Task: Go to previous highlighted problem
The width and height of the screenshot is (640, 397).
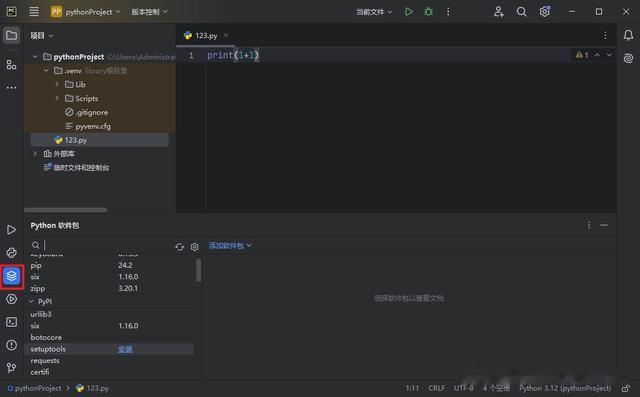Action: point(597,55)
